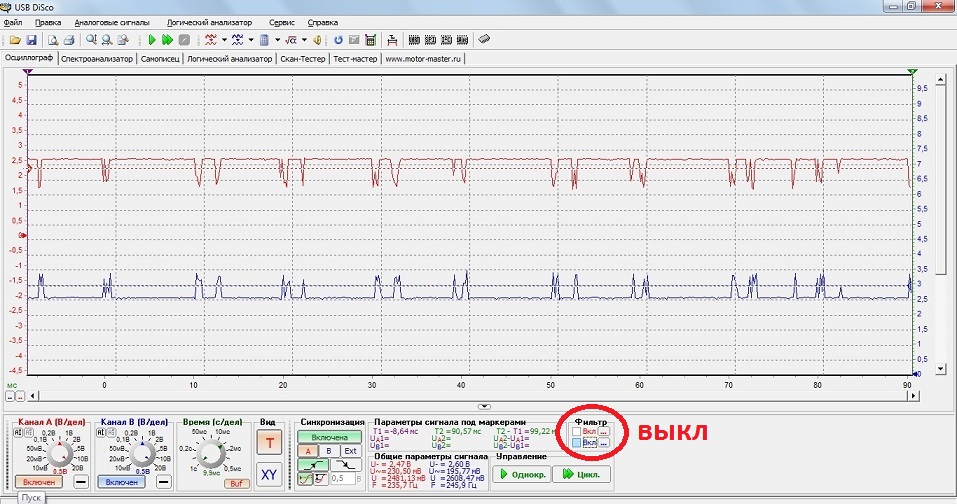The image size is (957, 504).
Task: Open Channel B filter settings (...)
Action: pyautogui.click(x=603, y=444)
